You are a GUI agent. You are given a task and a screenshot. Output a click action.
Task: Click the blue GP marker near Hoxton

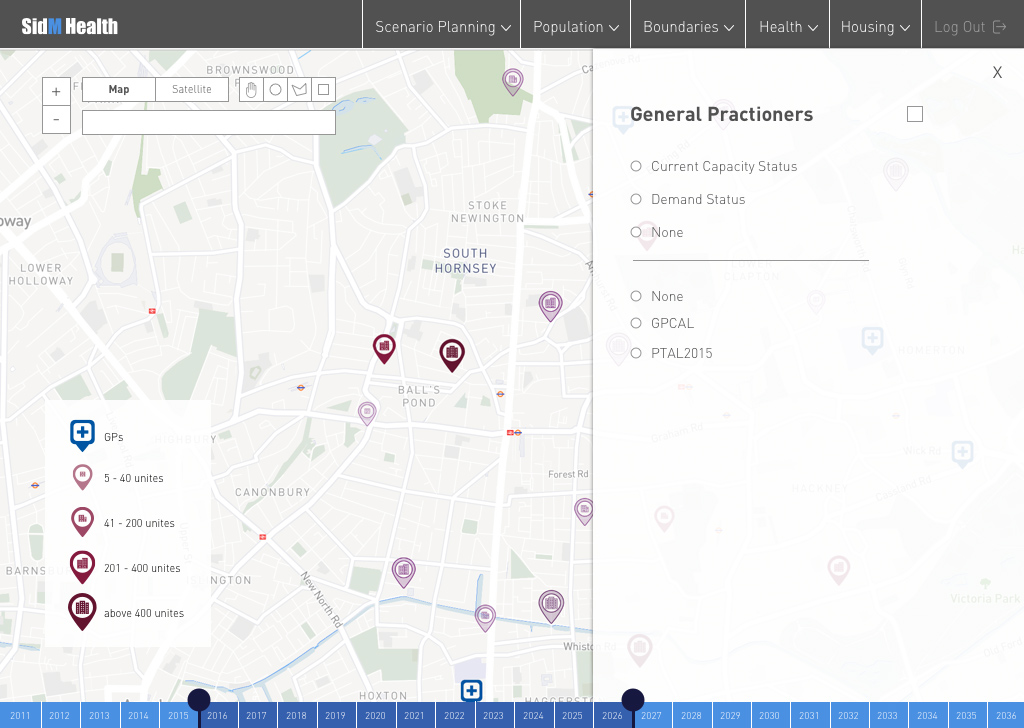tap(471, 690)
